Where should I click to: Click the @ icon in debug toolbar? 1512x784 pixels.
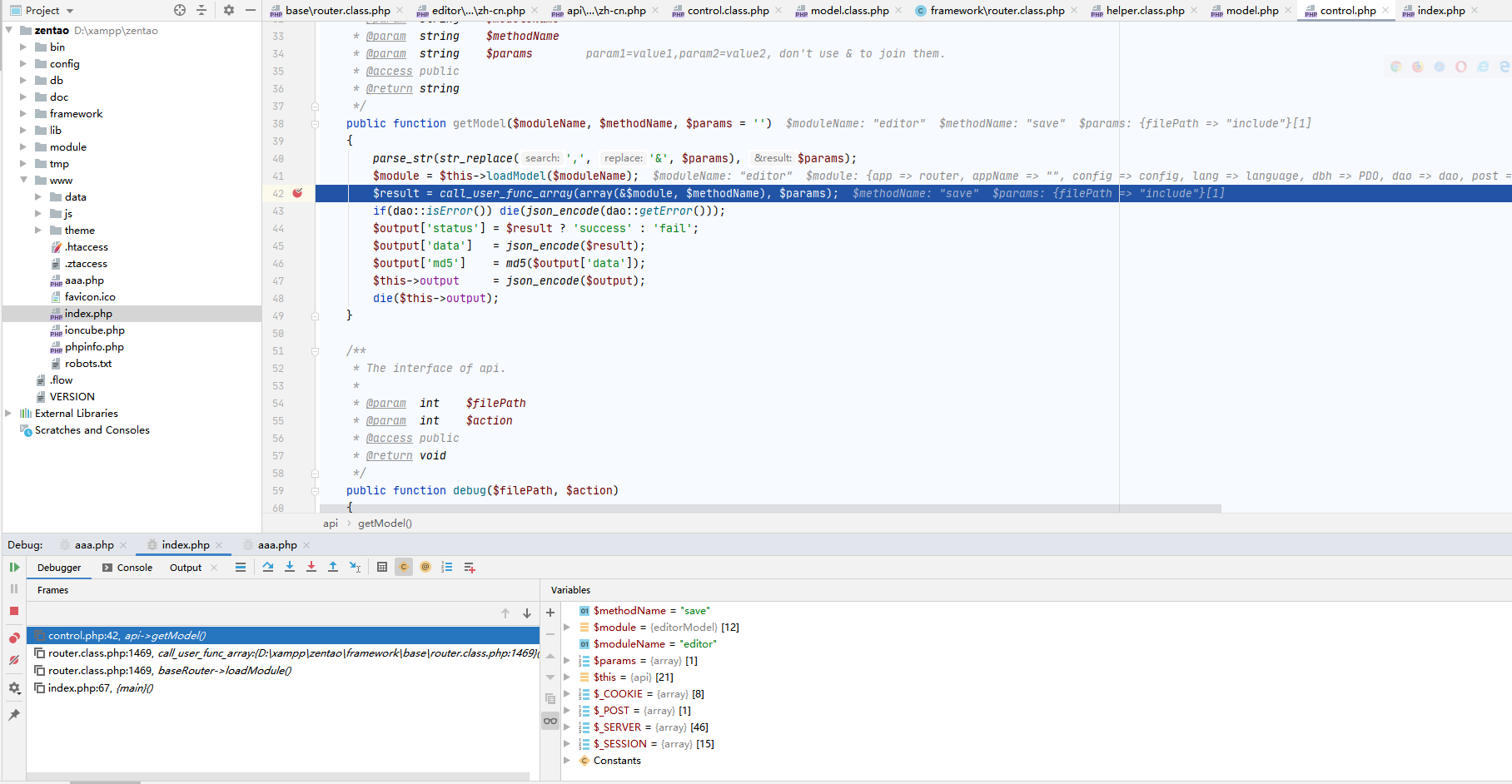pos(425,568)
